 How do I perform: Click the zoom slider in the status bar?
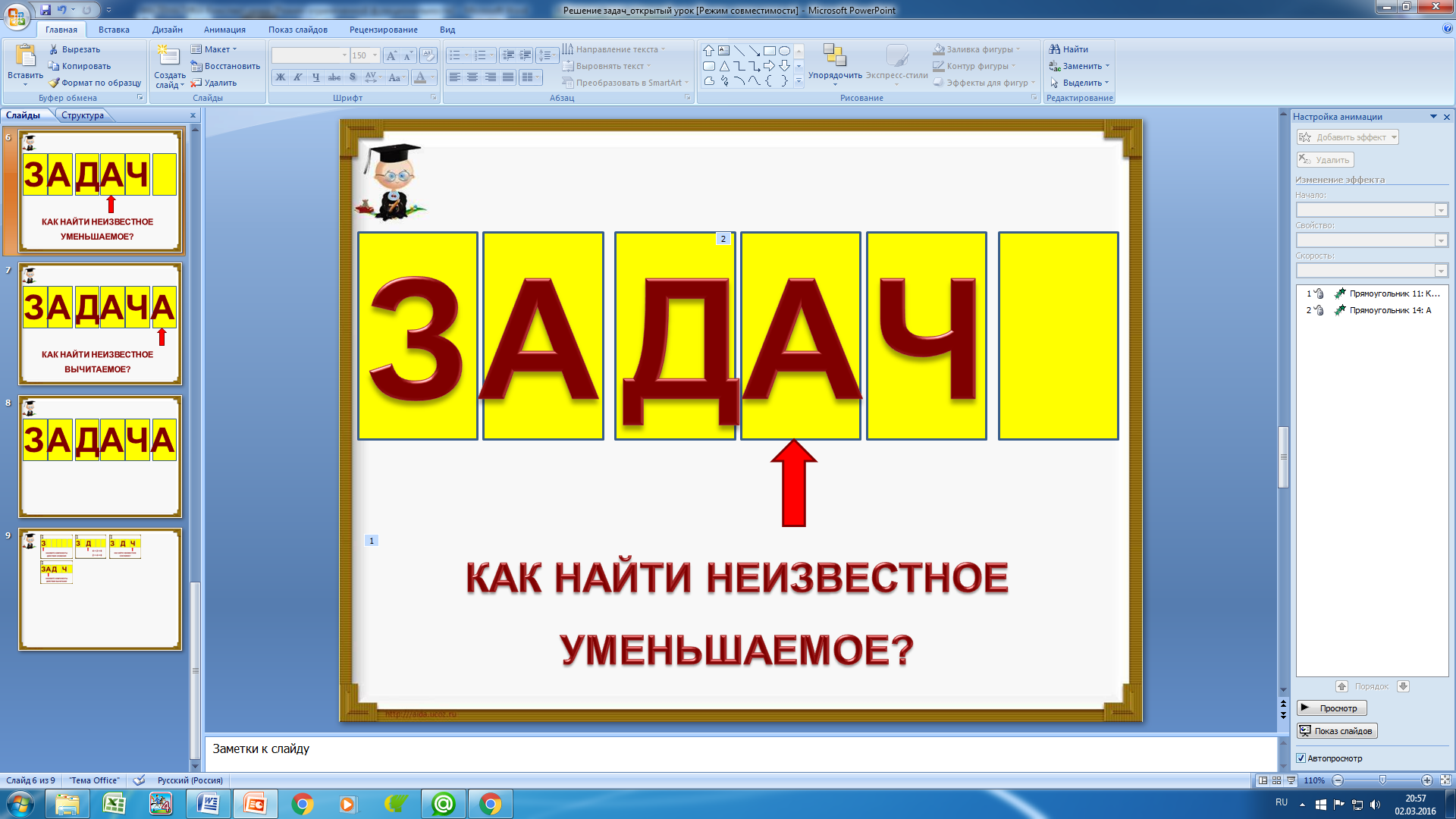(x=1382, y=780)
